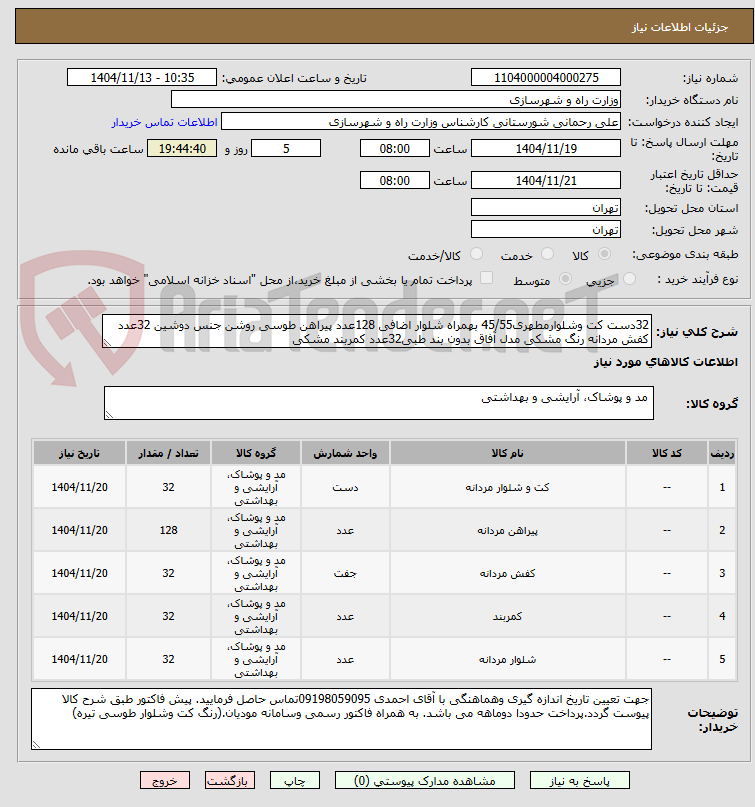Image resolution: width=755 pixels, height=807 pixels.
Task: Select the کالا/خدمت radio button
Action: pyautogui.click(x=477, y=254)
